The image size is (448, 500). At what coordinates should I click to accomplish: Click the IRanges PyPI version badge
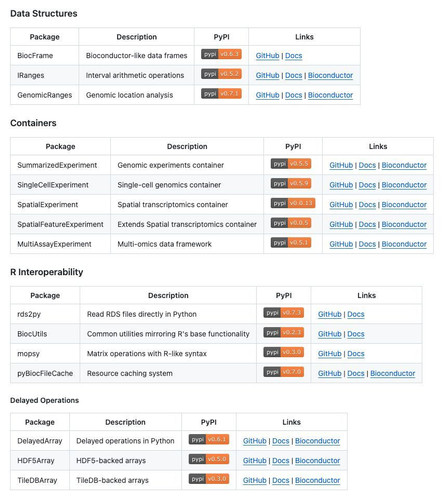point(221,74)
